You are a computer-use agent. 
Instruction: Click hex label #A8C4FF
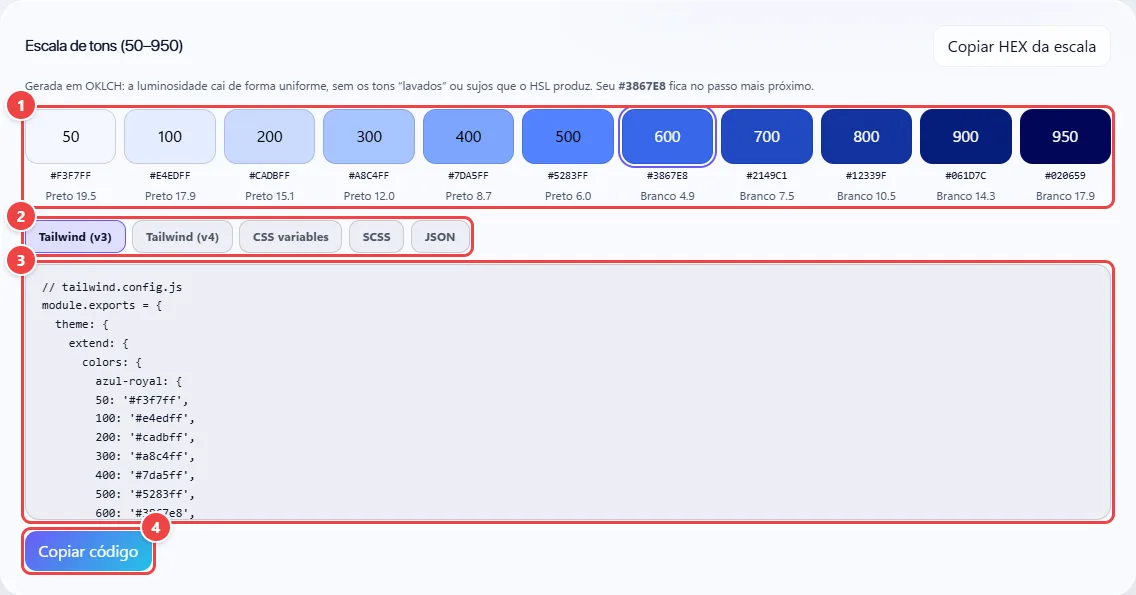pyautogui.click(x=369, y=175)
